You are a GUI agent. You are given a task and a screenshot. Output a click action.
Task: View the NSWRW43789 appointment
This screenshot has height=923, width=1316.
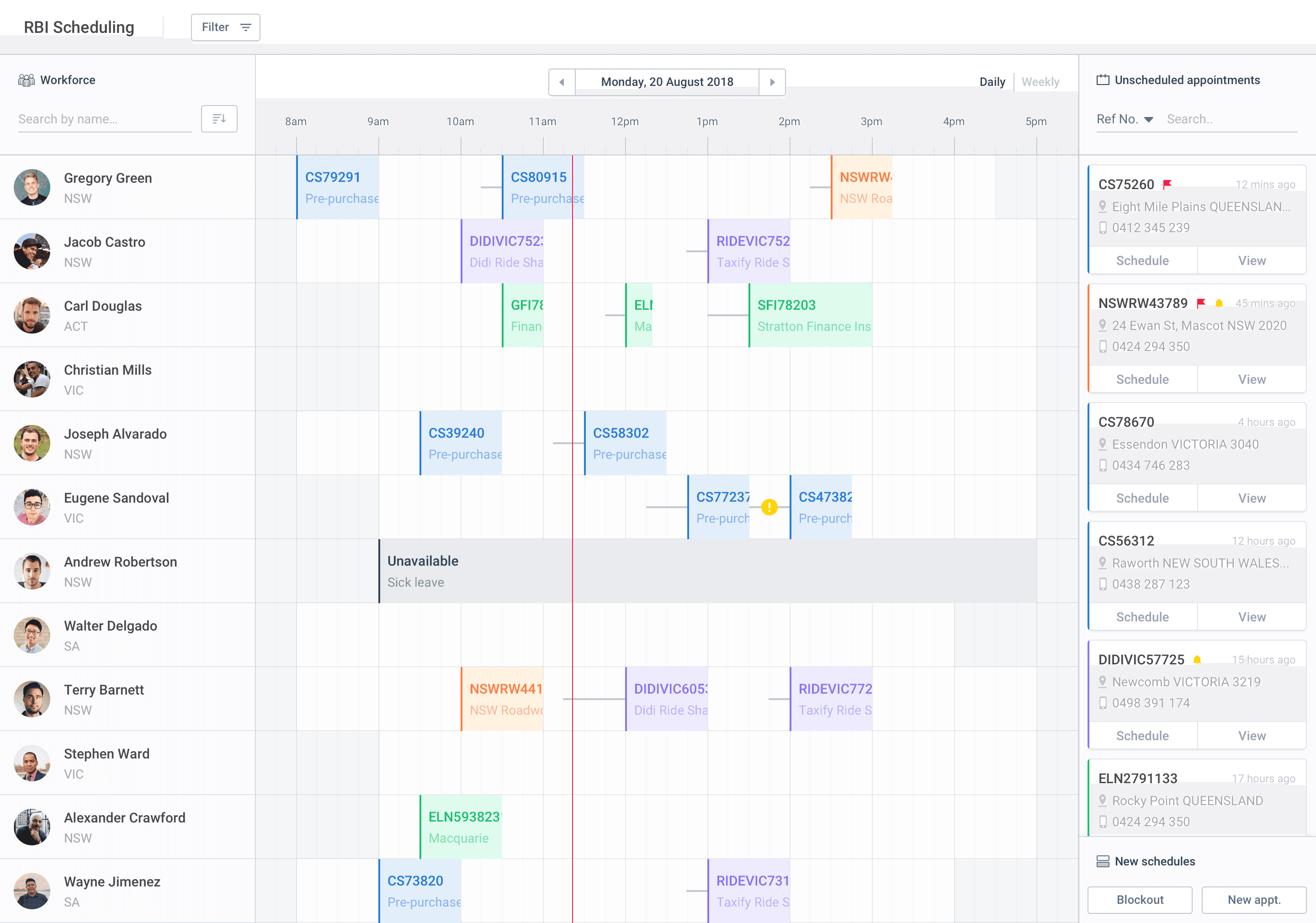coord(1252,380)
